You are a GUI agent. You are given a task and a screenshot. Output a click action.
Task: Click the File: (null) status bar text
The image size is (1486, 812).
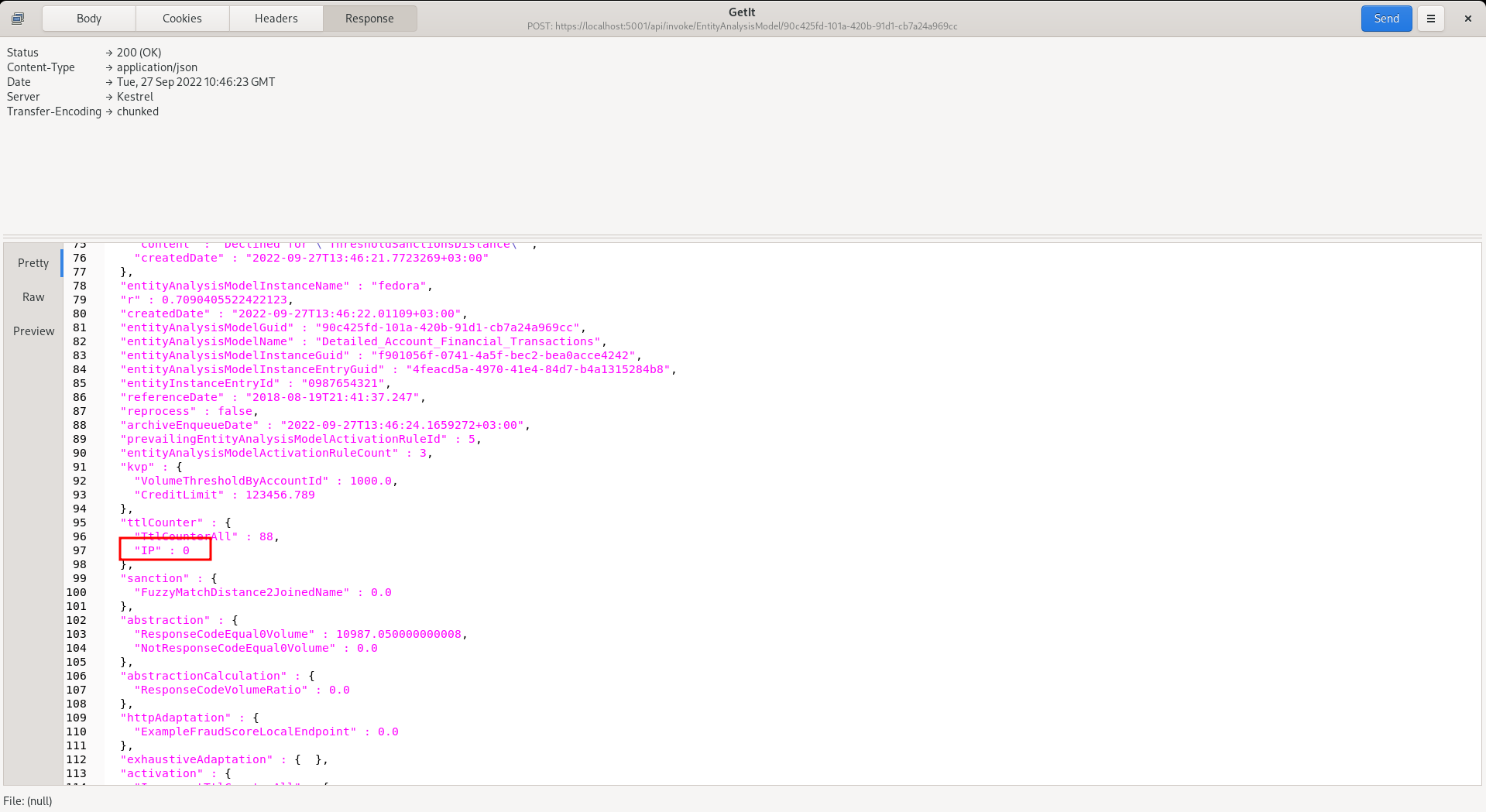(x=28, y=800)
